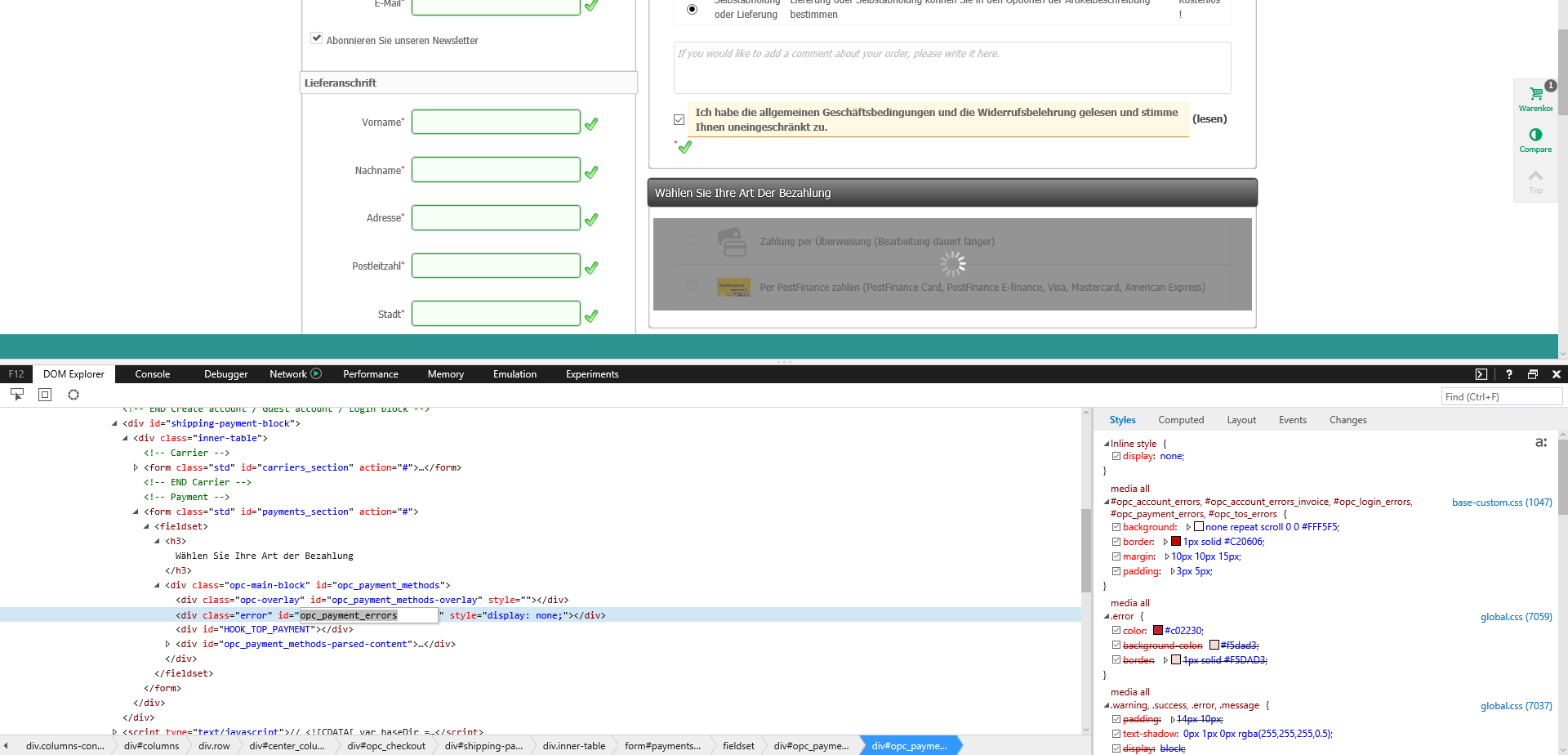Click the a: pseudo-state icon in Styles pane
1568x755 pixels.
coord(1541,442)
